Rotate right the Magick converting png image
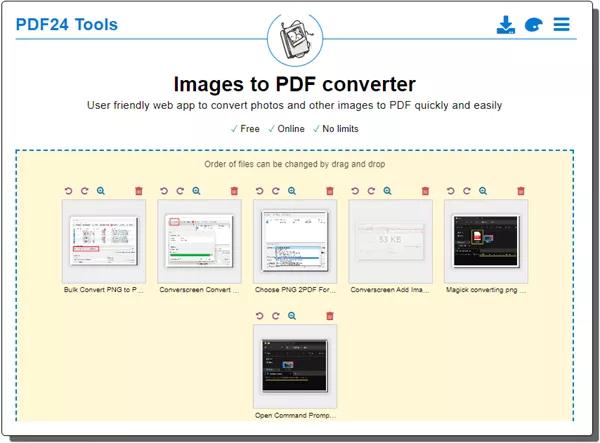 tap(467, 191)
